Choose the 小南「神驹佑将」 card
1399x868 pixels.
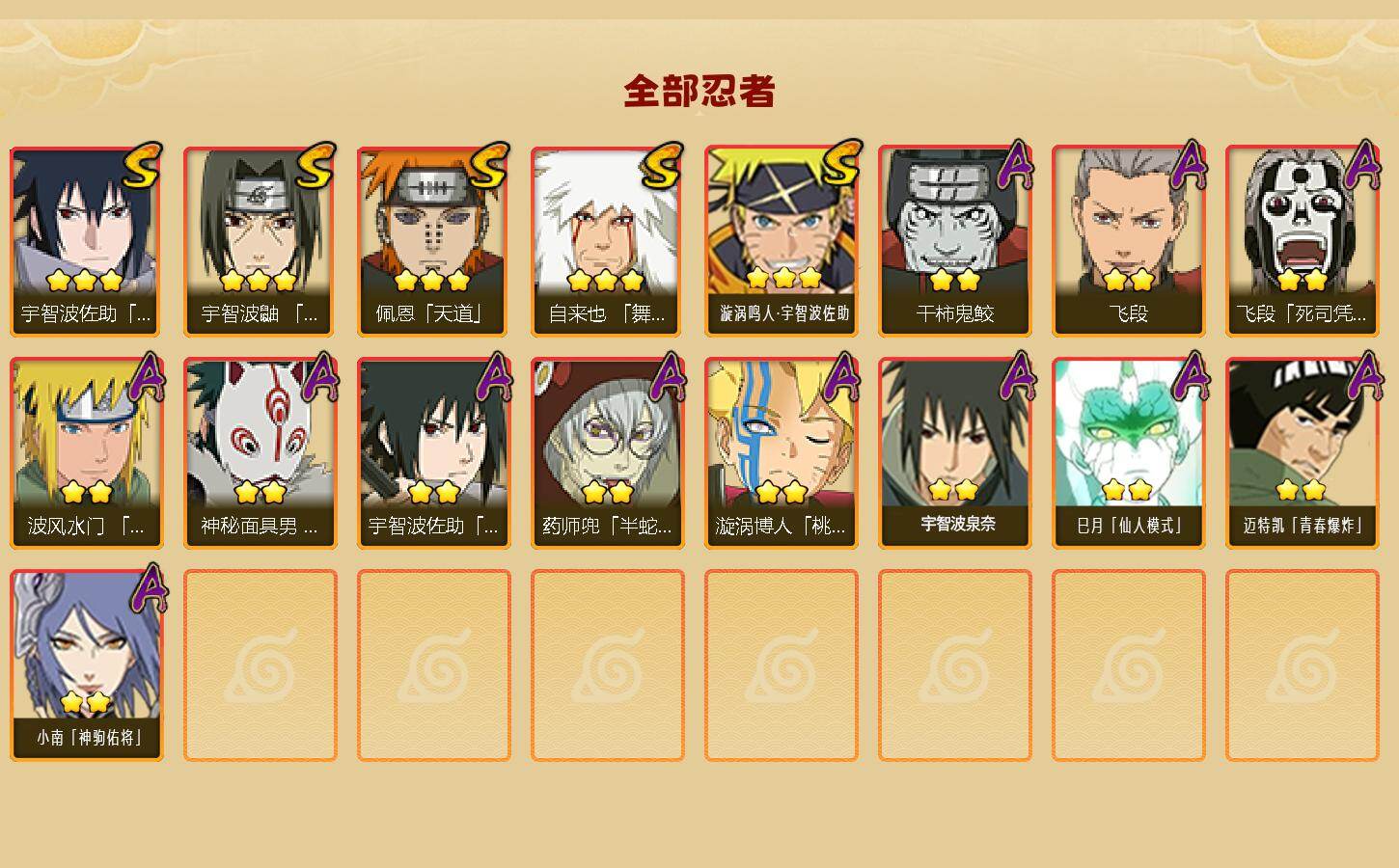tap(86, 665)
